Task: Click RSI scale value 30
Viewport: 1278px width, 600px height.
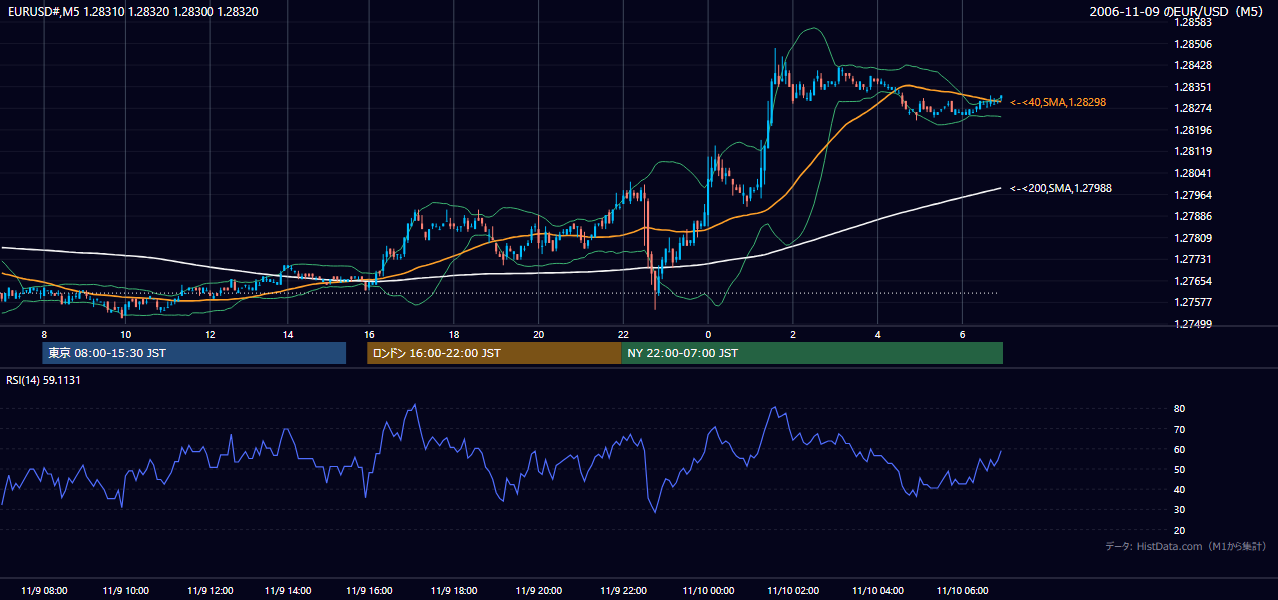Action: click(1179, 510)
